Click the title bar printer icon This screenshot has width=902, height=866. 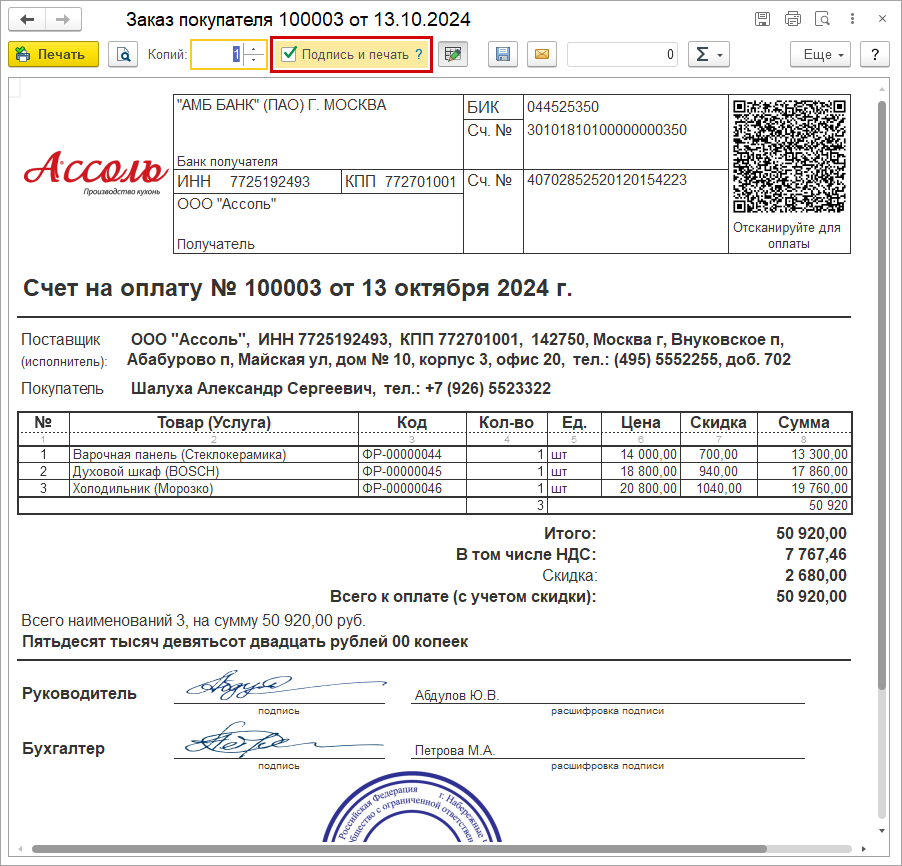click(793, 20)
